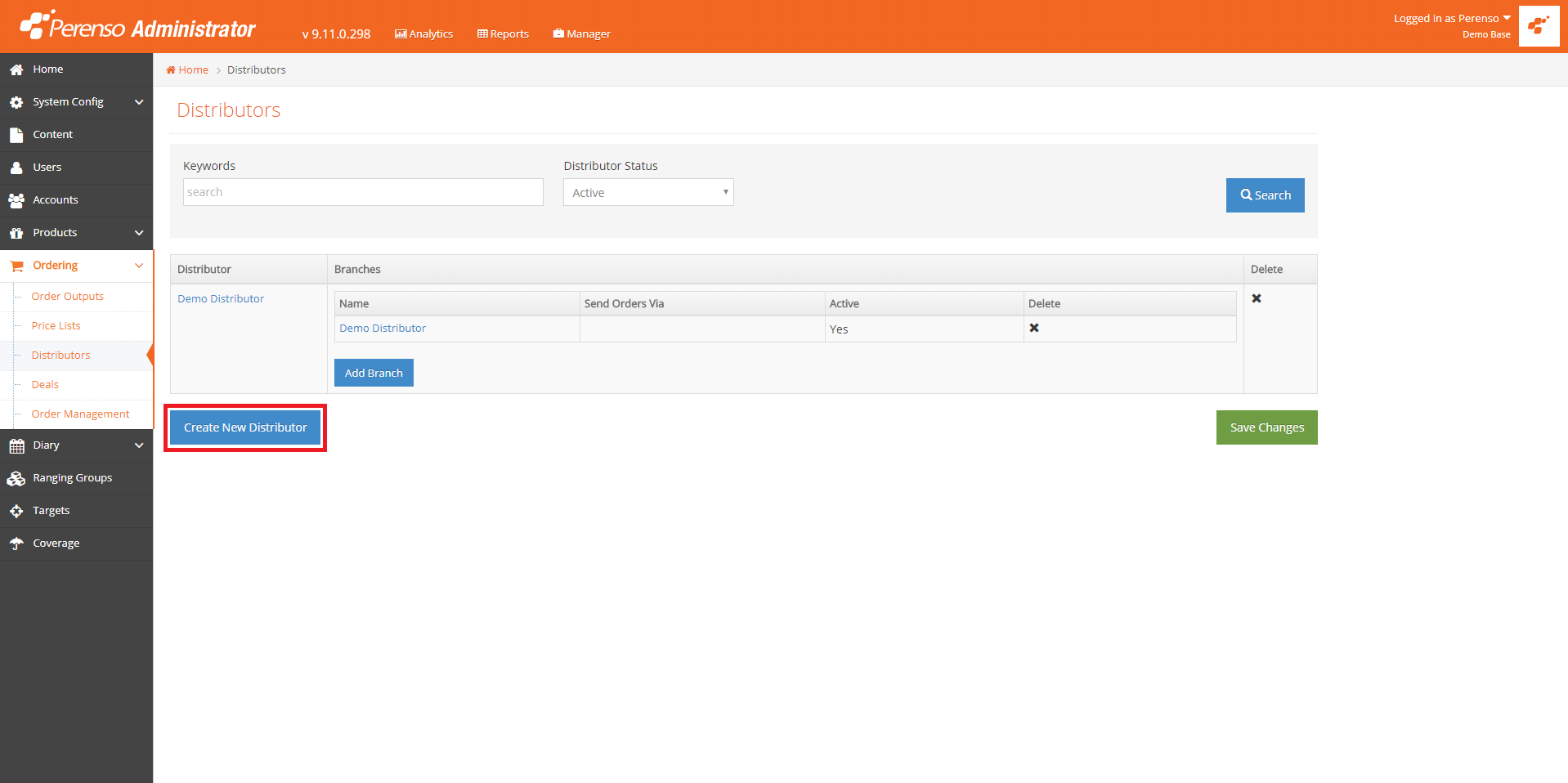This screenshot has height=783, width=1568.
Task: Click the Perenso avatar icon top right
Action: pos(1539,26)
